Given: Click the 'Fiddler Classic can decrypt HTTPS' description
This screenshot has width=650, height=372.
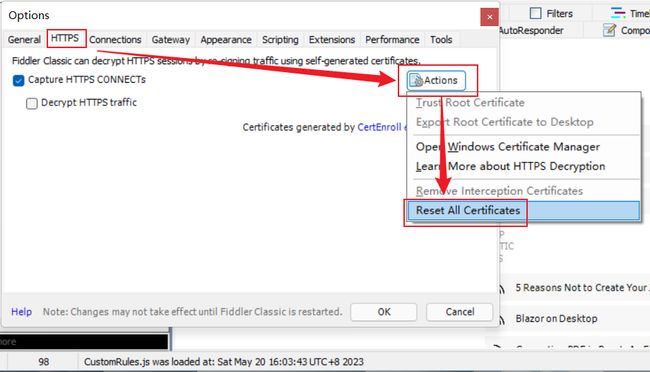Looking at the screenshot, I should click(216, 61).
